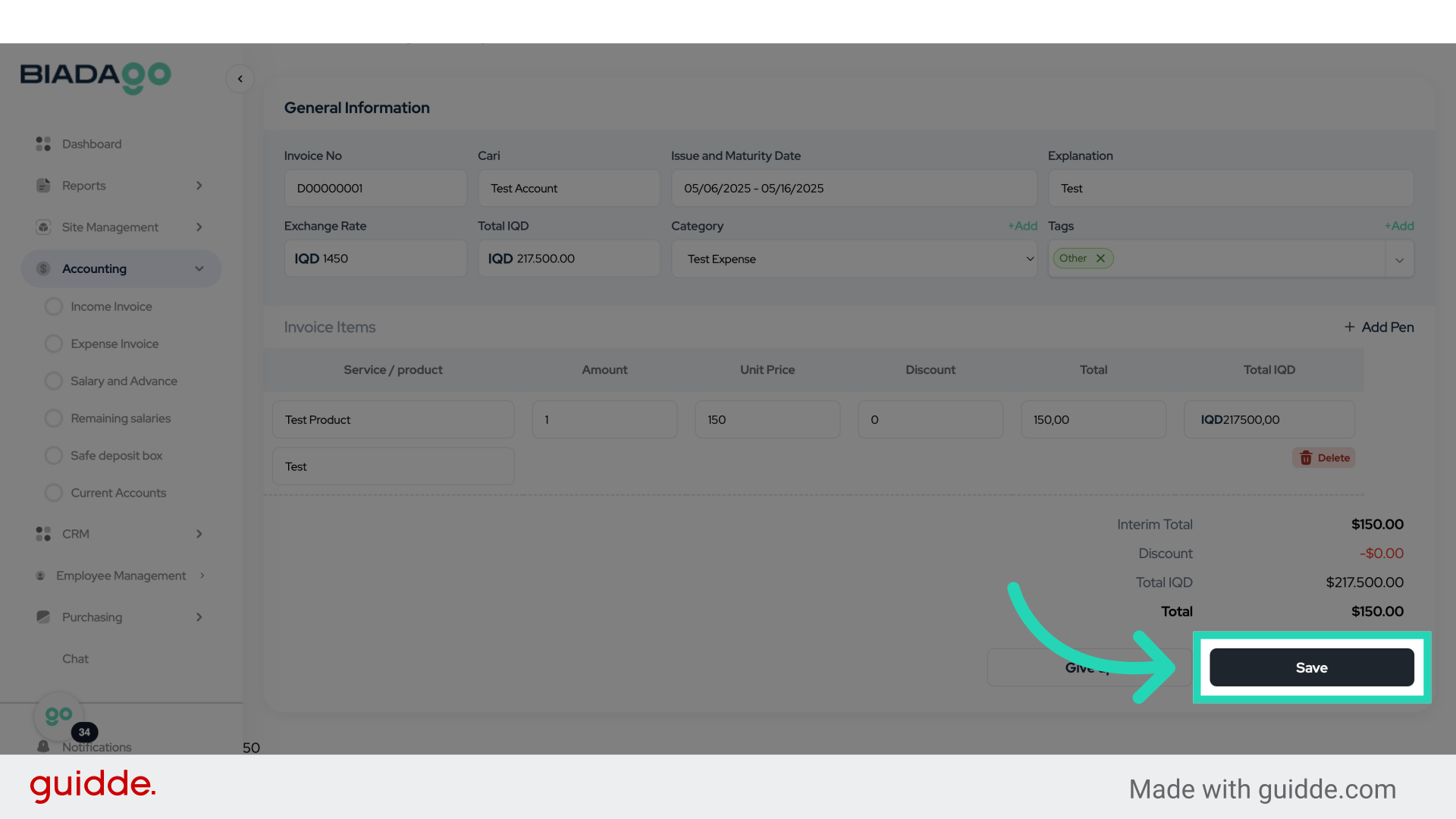Click the Accounting dollar icon

pos(43,268)
